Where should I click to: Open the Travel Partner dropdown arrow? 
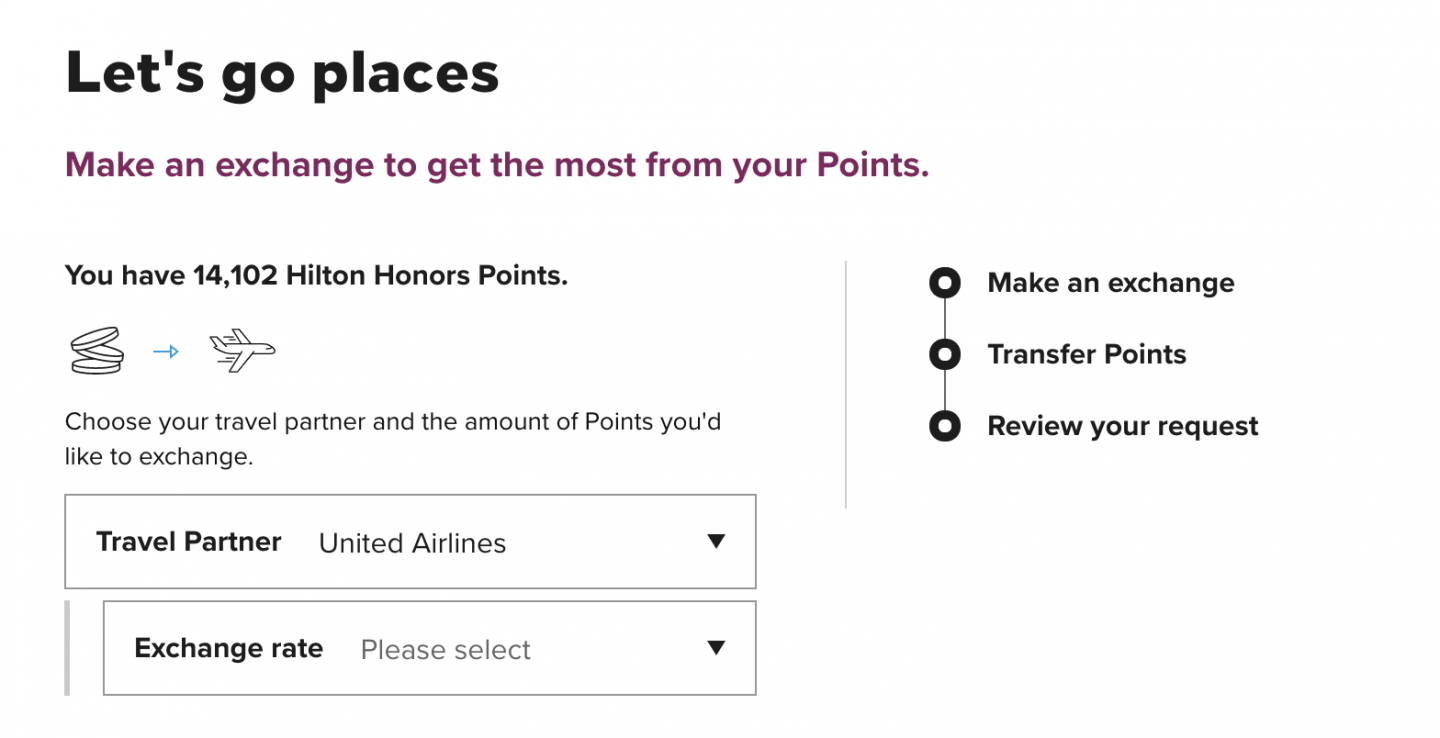pos(715,541)
